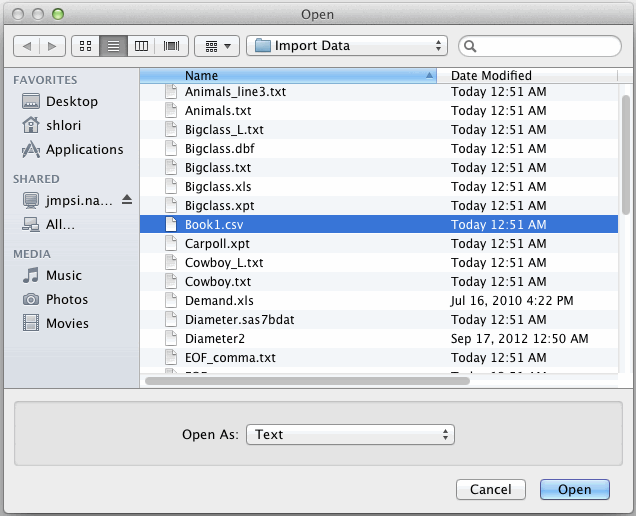This screenshot has height=516, width=636.
Task: Click the Bigclass.dbf document icon
Action: click(x=171, y=148)
